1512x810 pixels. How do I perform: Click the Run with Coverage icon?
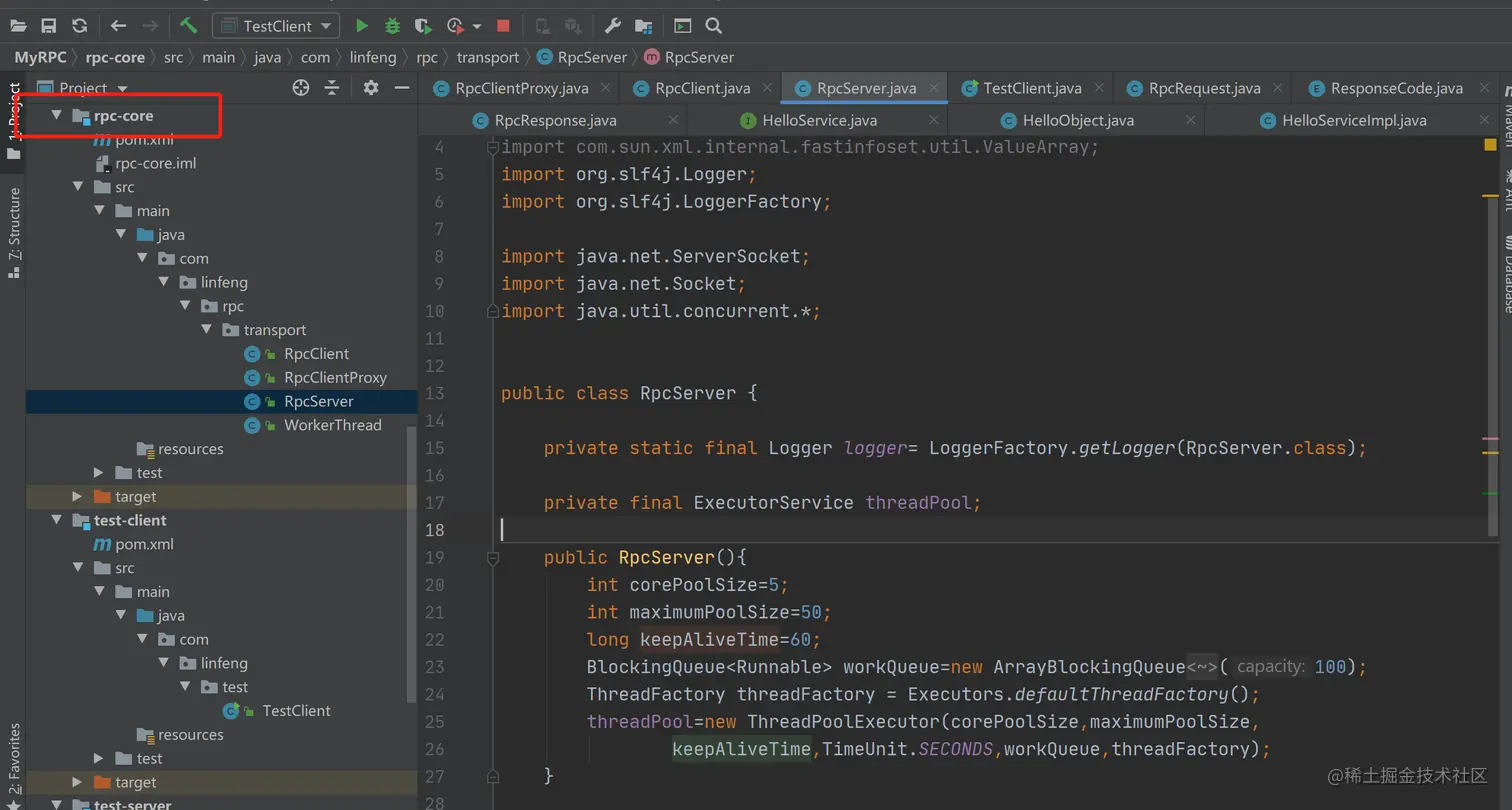pyautogui.click(x=423, y=26)
